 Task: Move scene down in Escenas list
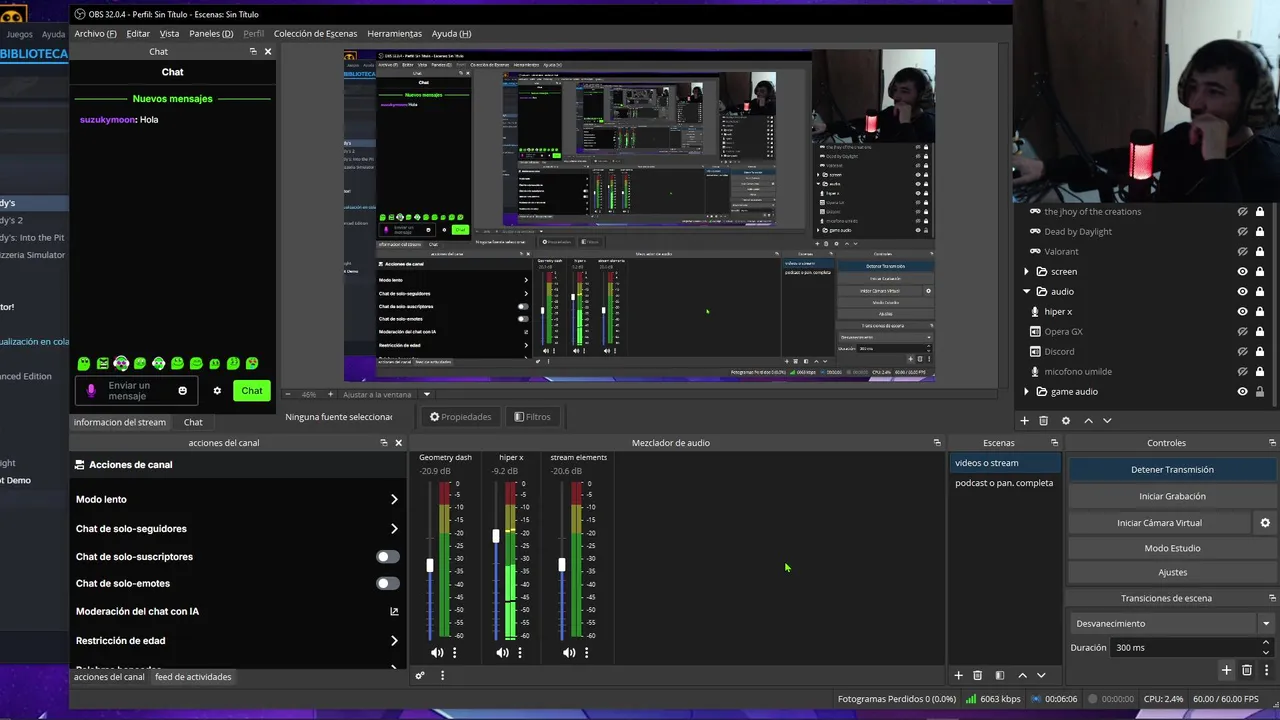1041,675
